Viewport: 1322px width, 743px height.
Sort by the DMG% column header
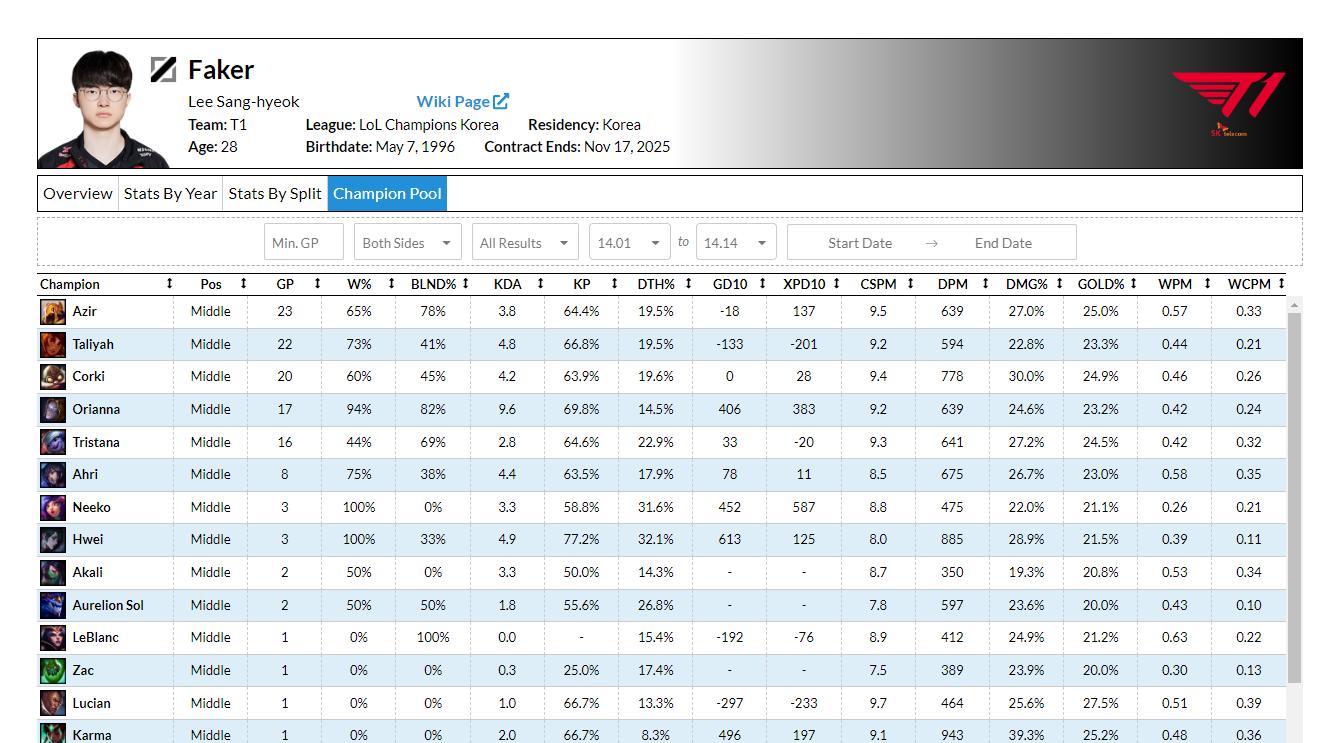coord(1026,284)
